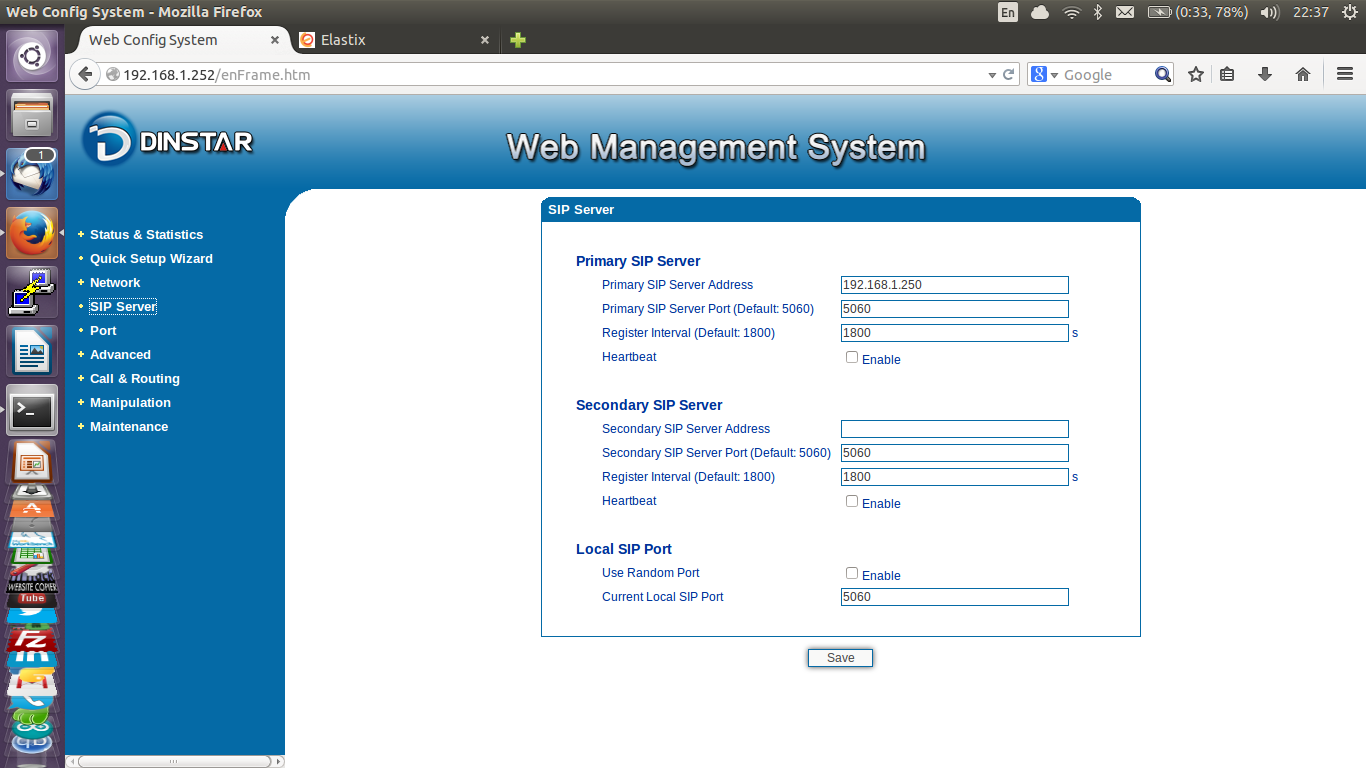1366x768 pixels.
Task: Open the Port menu item
Action: [x=103, y=331]
